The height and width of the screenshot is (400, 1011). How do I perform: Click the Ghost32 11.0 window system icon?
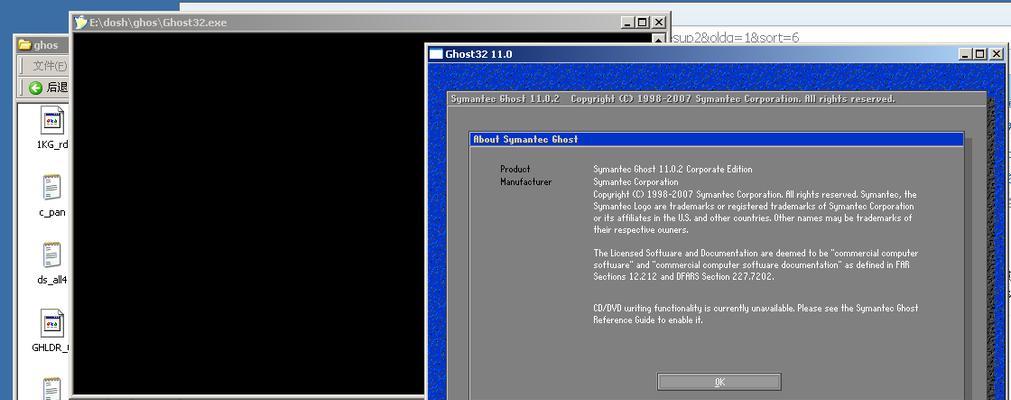[436, 54]
